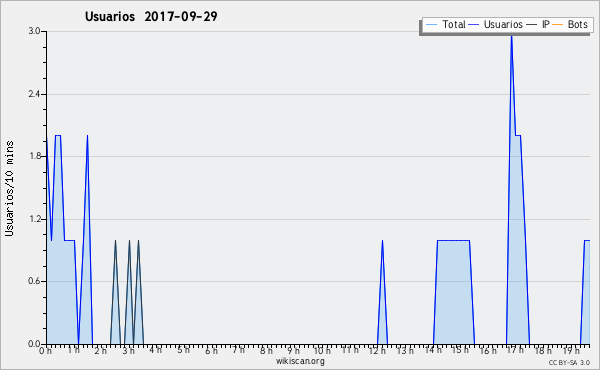Click the '14 h' x-axis label

[x=433, y=350]
